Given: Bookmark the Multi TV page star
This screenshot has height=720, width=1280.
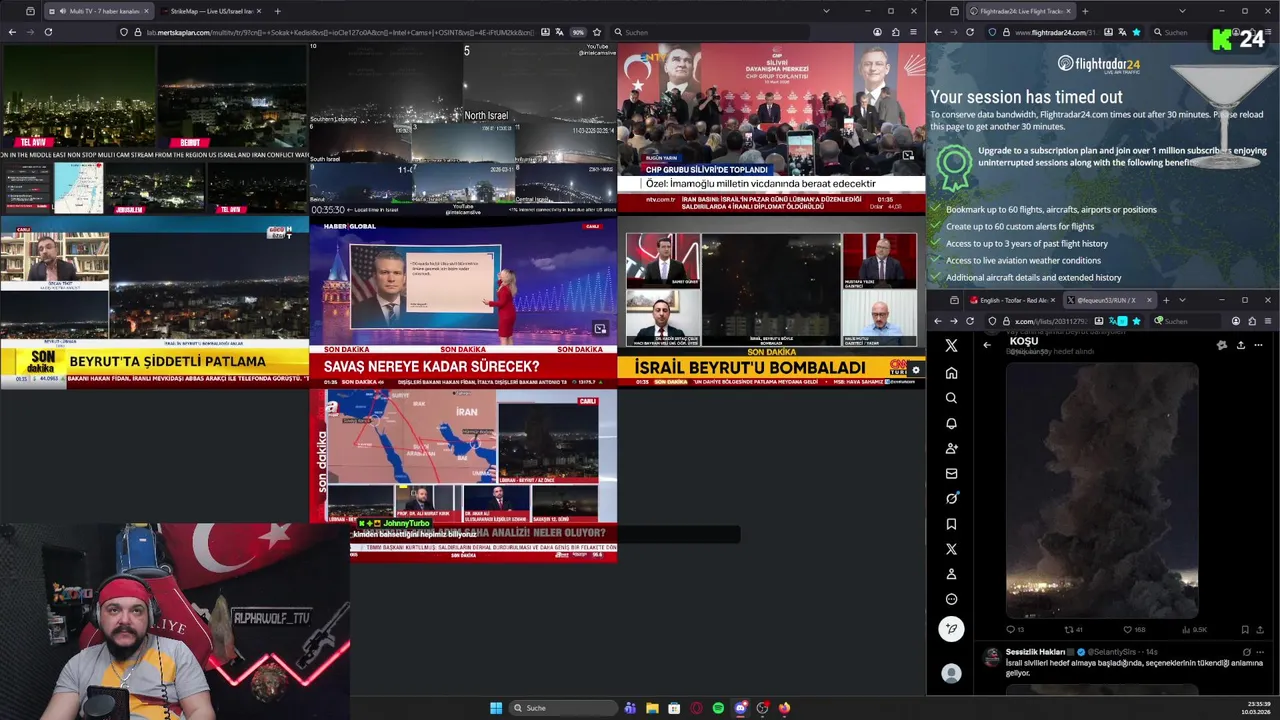Looking at the screenshot, I should [x=597, y=32].
